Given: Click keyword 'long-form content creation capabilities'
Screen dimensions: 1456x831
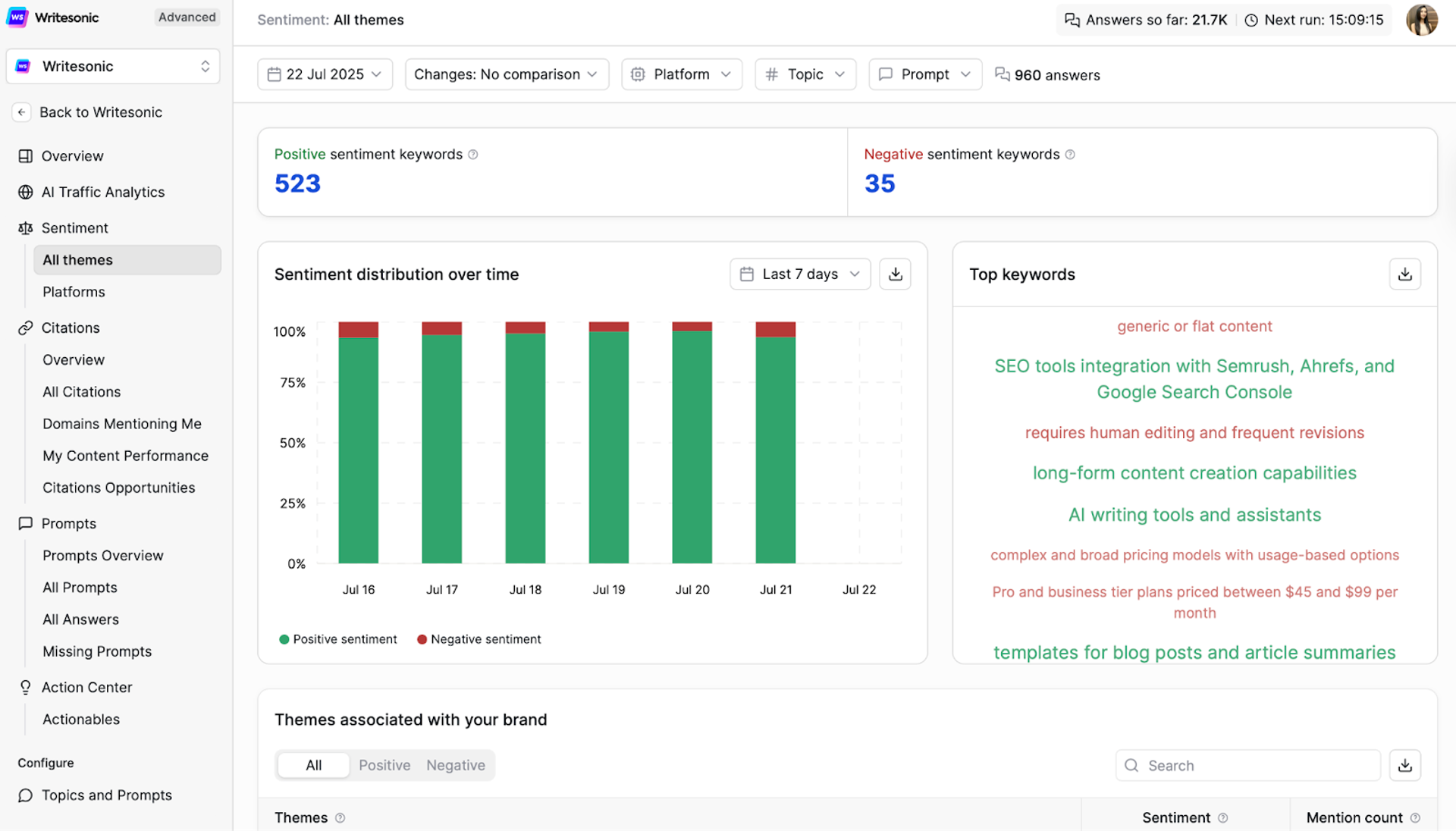Looking at the screenshot, I should point(1194,473).
